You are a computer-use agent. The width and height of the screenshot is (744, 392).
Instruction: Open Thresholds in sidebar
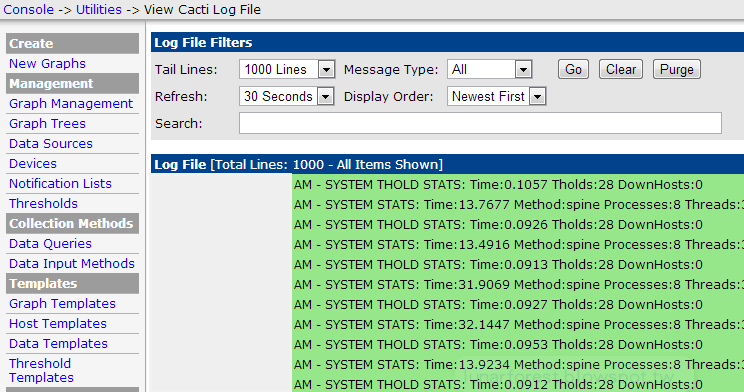click(43, 203)
